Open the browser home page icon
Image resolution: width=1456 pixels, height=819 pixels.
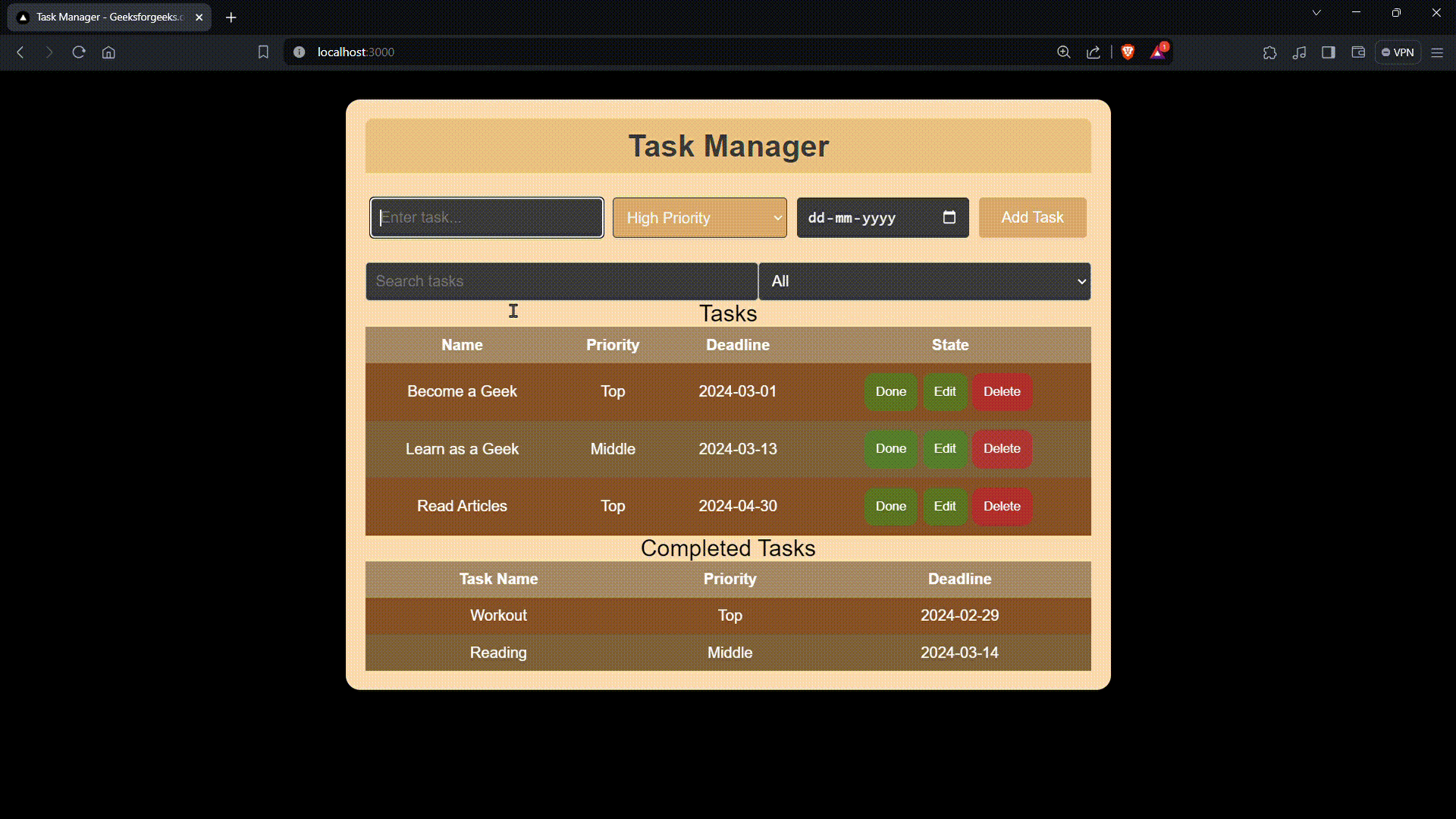pos(108,52)
